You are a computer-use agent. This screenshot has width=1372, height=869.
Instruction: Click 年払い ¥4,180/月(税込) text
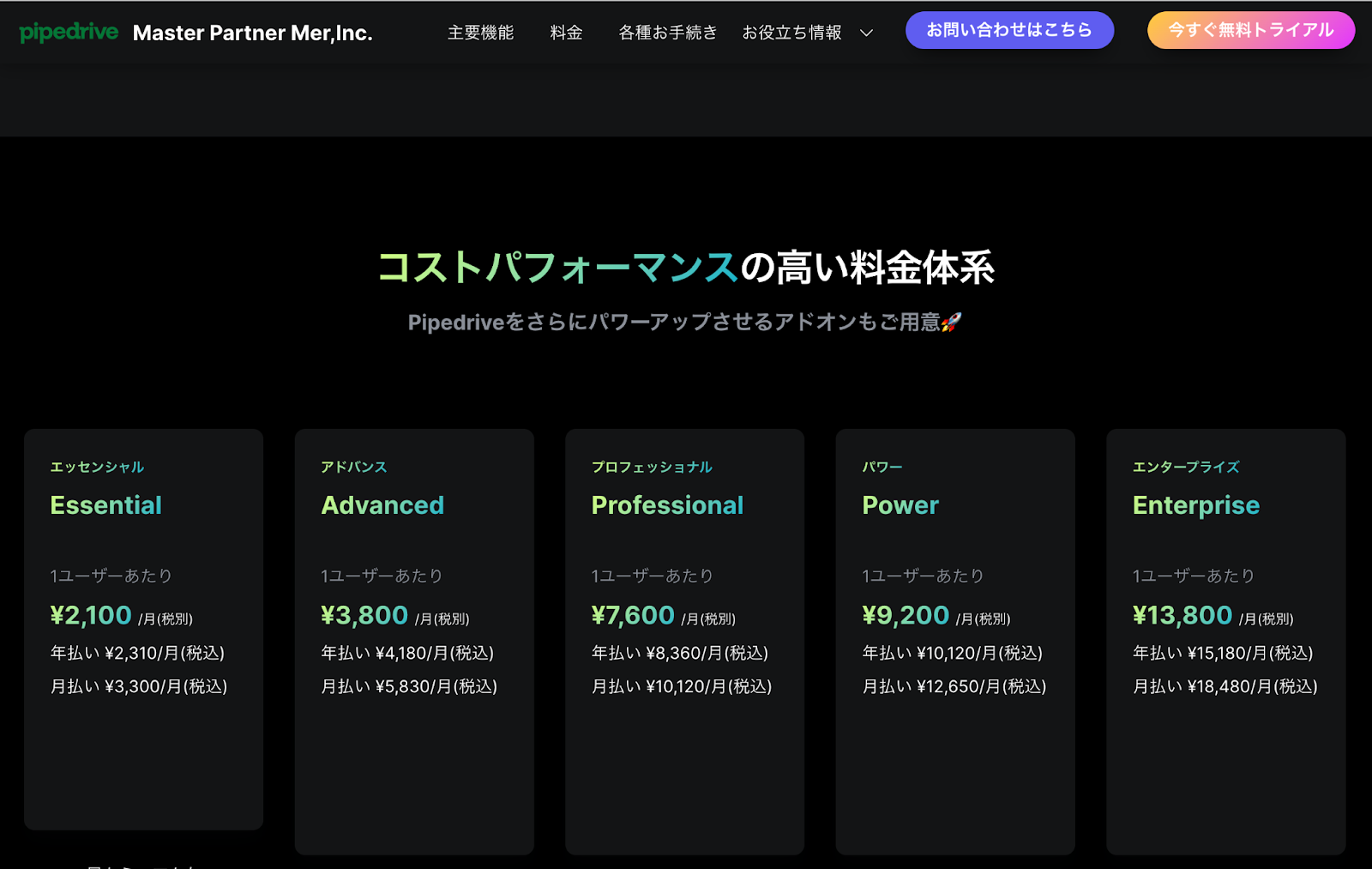pos(407,653)
